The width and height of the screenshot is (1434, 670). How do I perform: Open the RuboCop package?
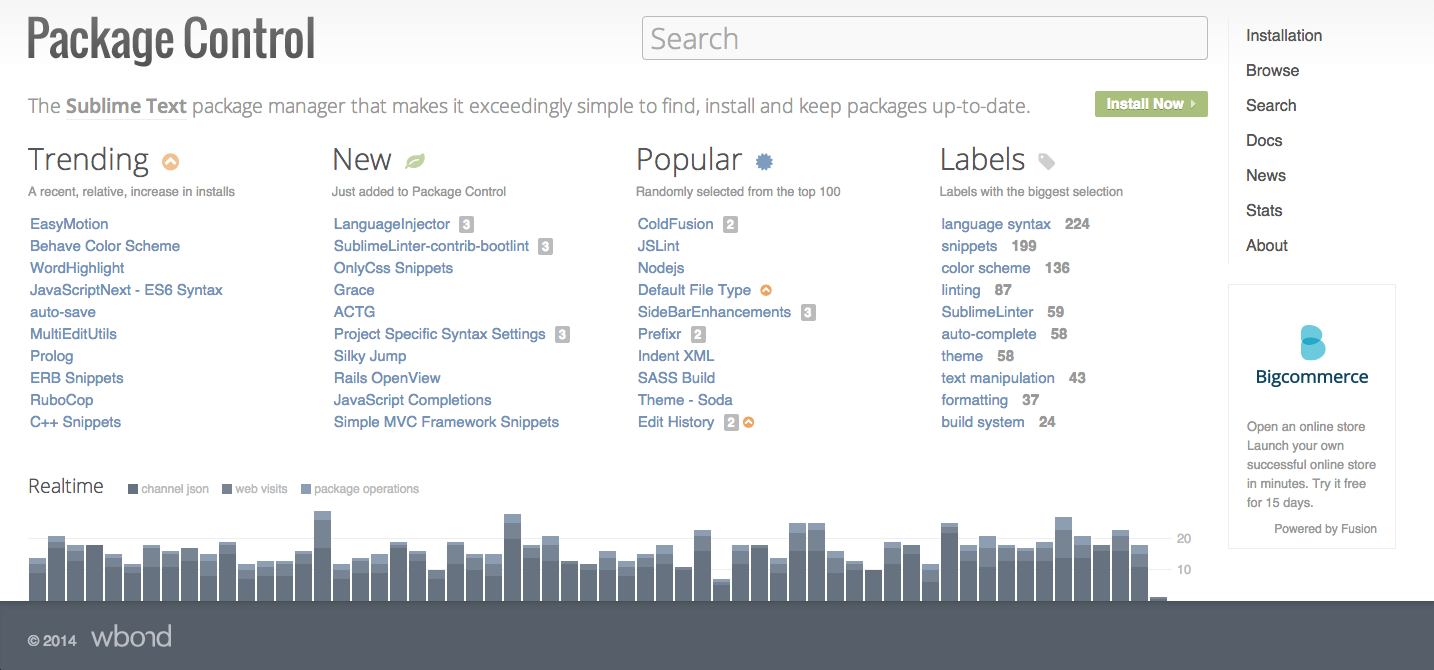pos(62,400)
